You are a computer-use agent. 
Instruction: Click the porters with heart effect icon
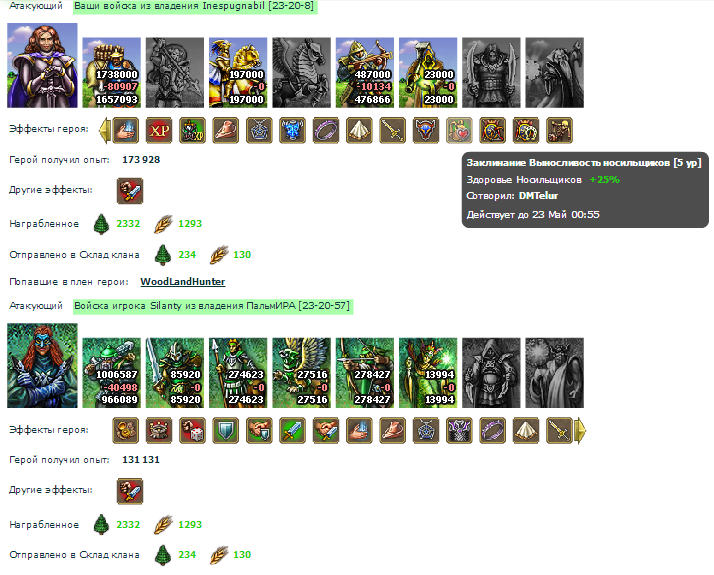coord(459,131)
